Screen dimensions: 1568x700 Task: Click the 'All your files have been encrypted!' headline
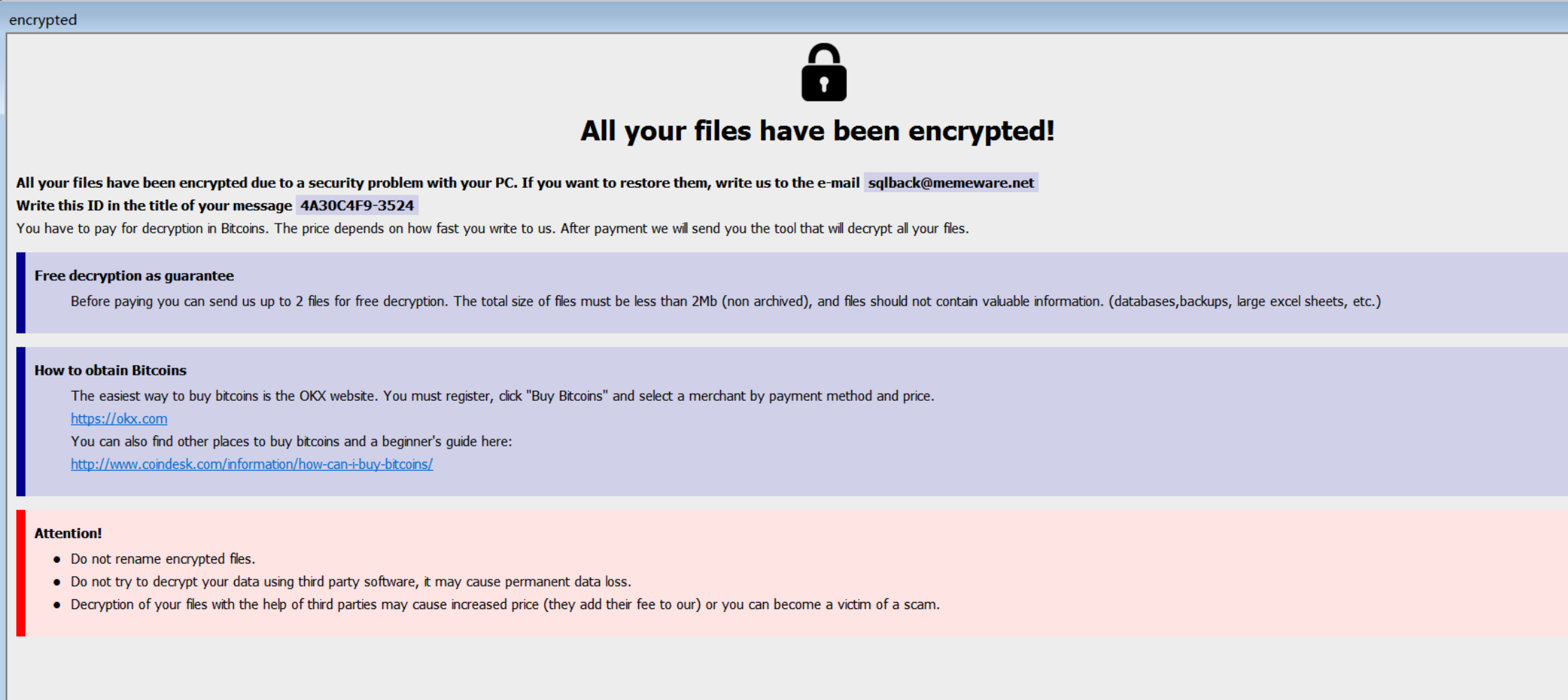click(817, 131)
